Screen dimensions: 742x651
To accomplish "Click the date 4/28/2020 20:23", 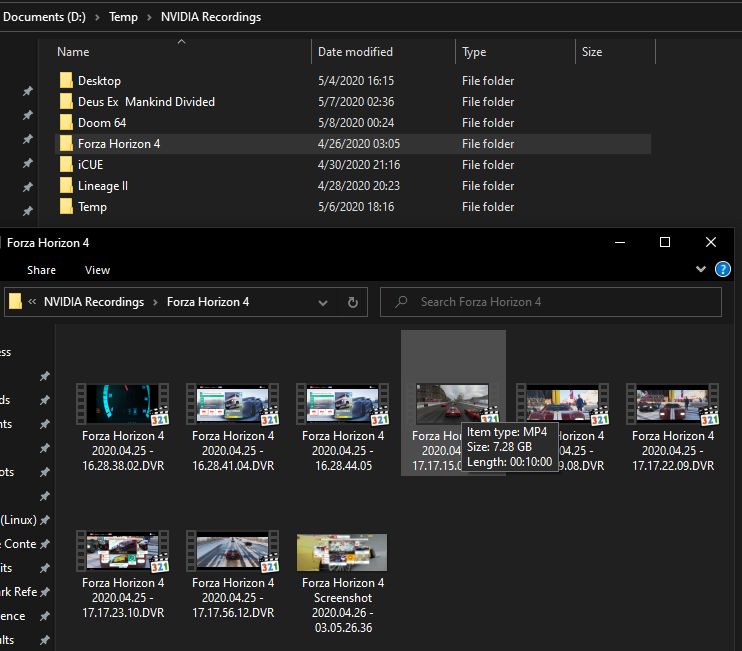I will [x=359, y=185].
